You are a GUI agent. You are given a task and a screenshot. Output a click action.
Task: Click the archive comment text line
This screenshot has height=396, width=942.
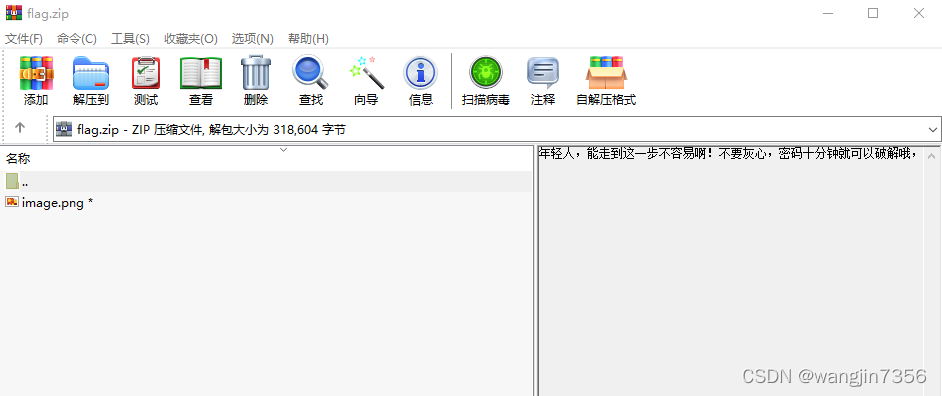[x=728, y=154]
